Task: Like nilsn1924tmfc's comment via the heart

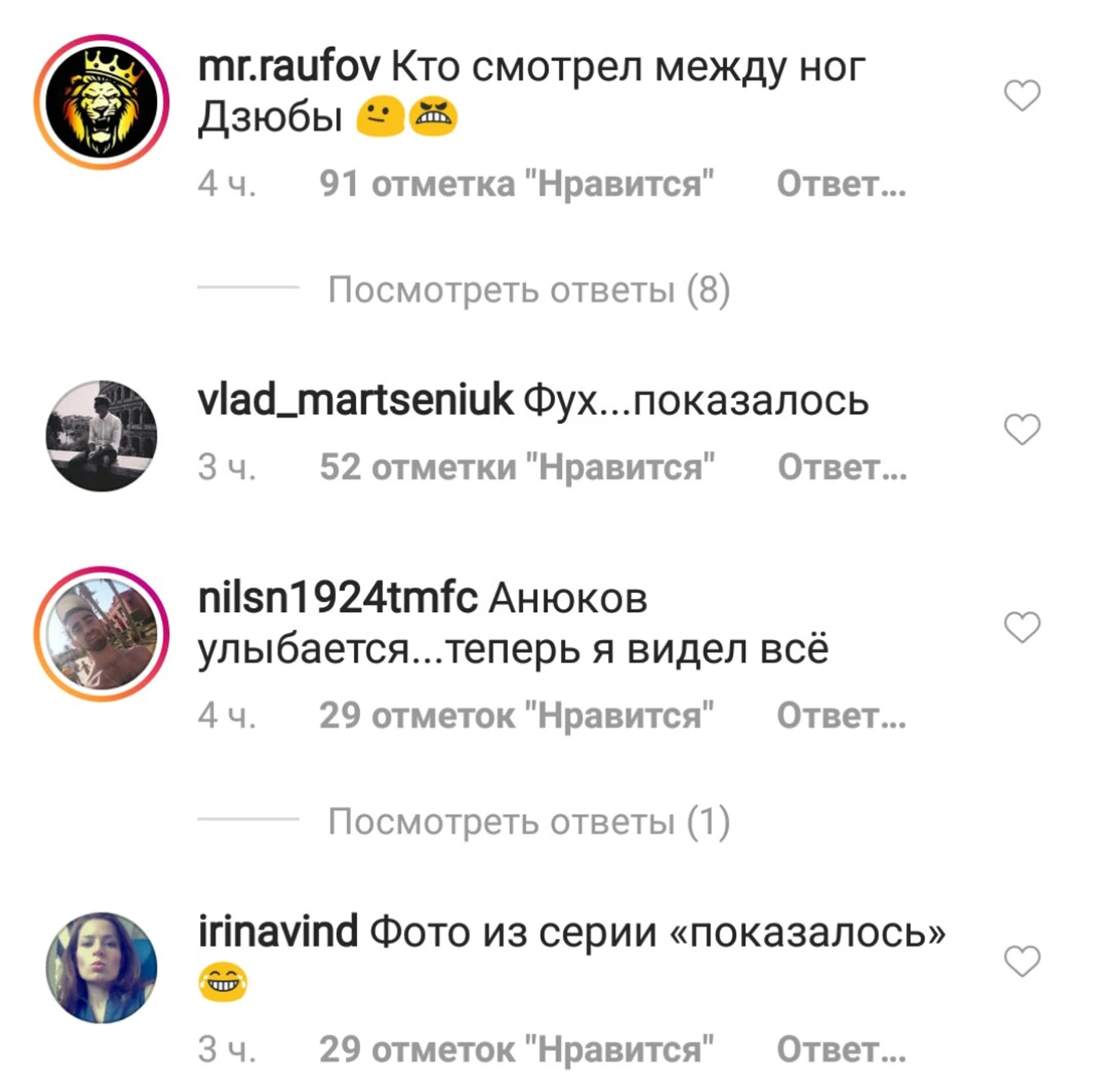Action: pos(1022,627)
